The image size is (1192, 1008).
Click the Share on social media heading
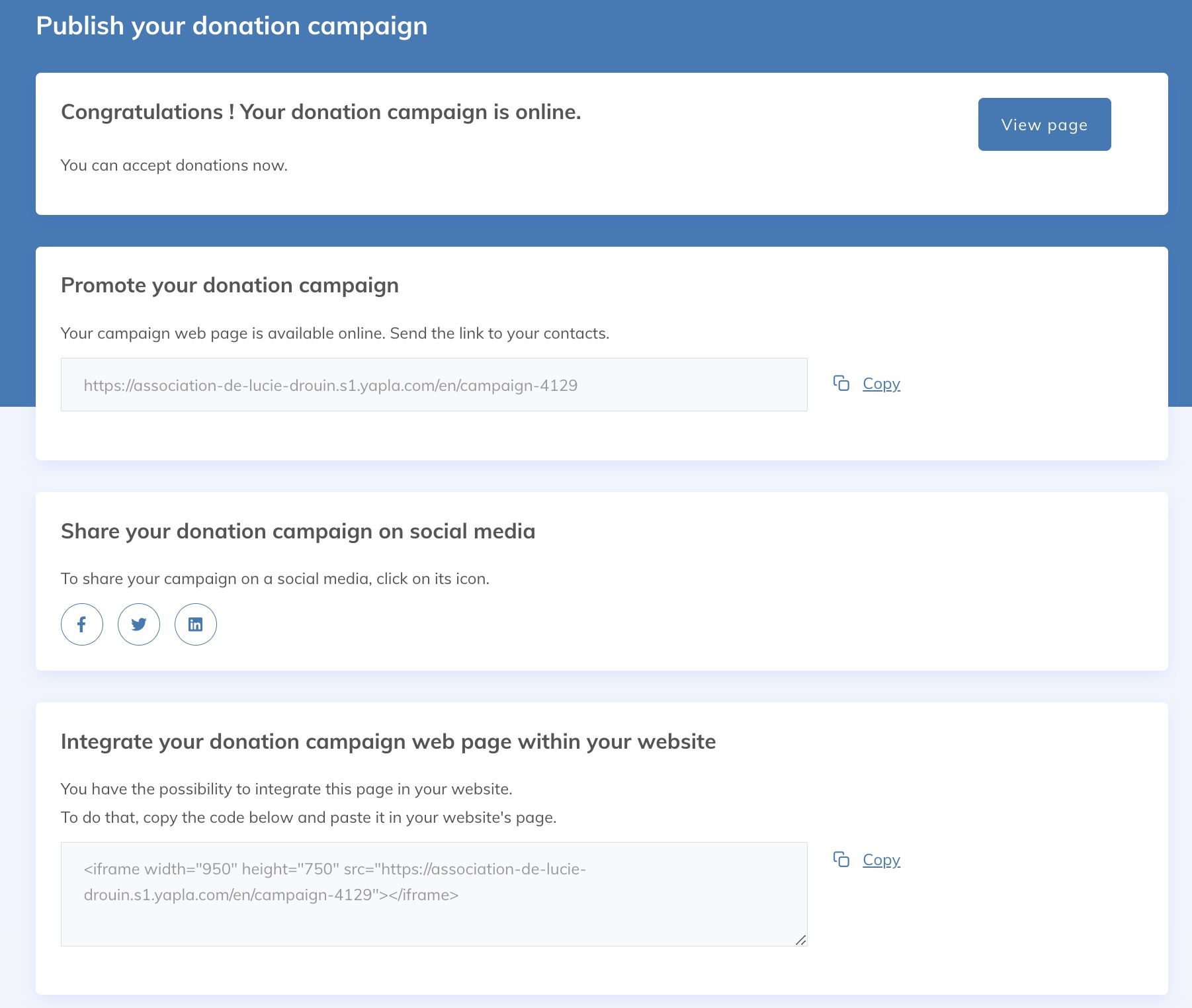coord(298,530)
